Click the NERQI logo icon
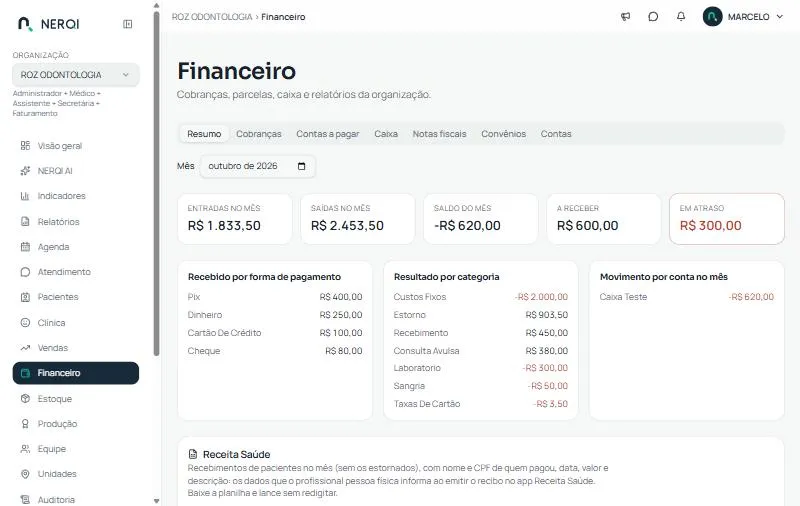The width and height of the screenshot is (800, 506). (x=25, y=24)
